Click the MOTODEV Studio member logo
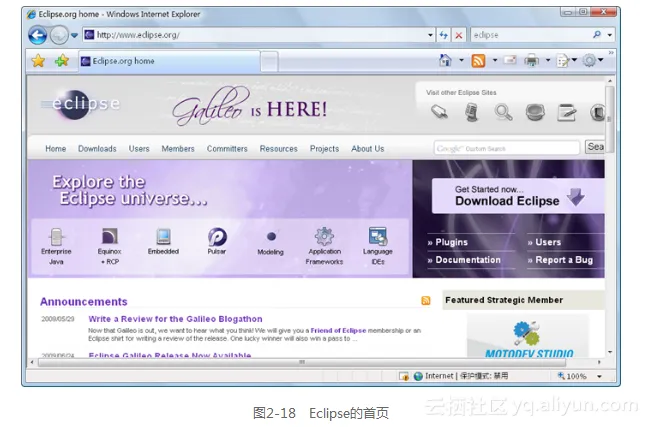This screenshot has width=649, height=427. pyautogui.click(x=528, y=338)
